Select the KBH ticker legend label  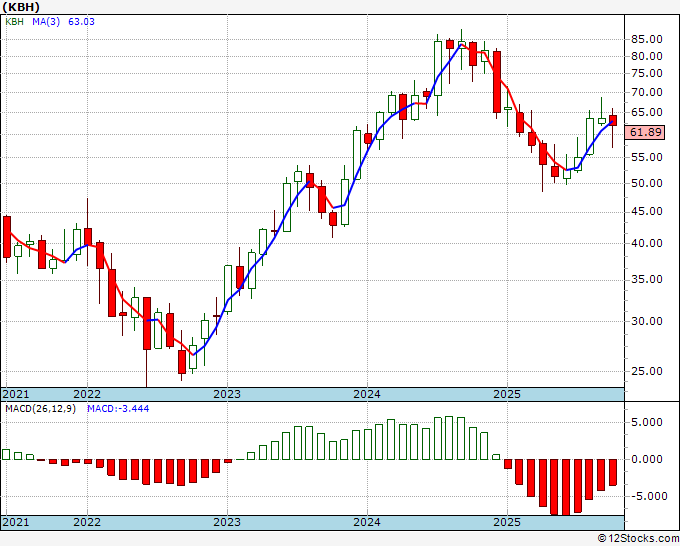pos(14,21)
